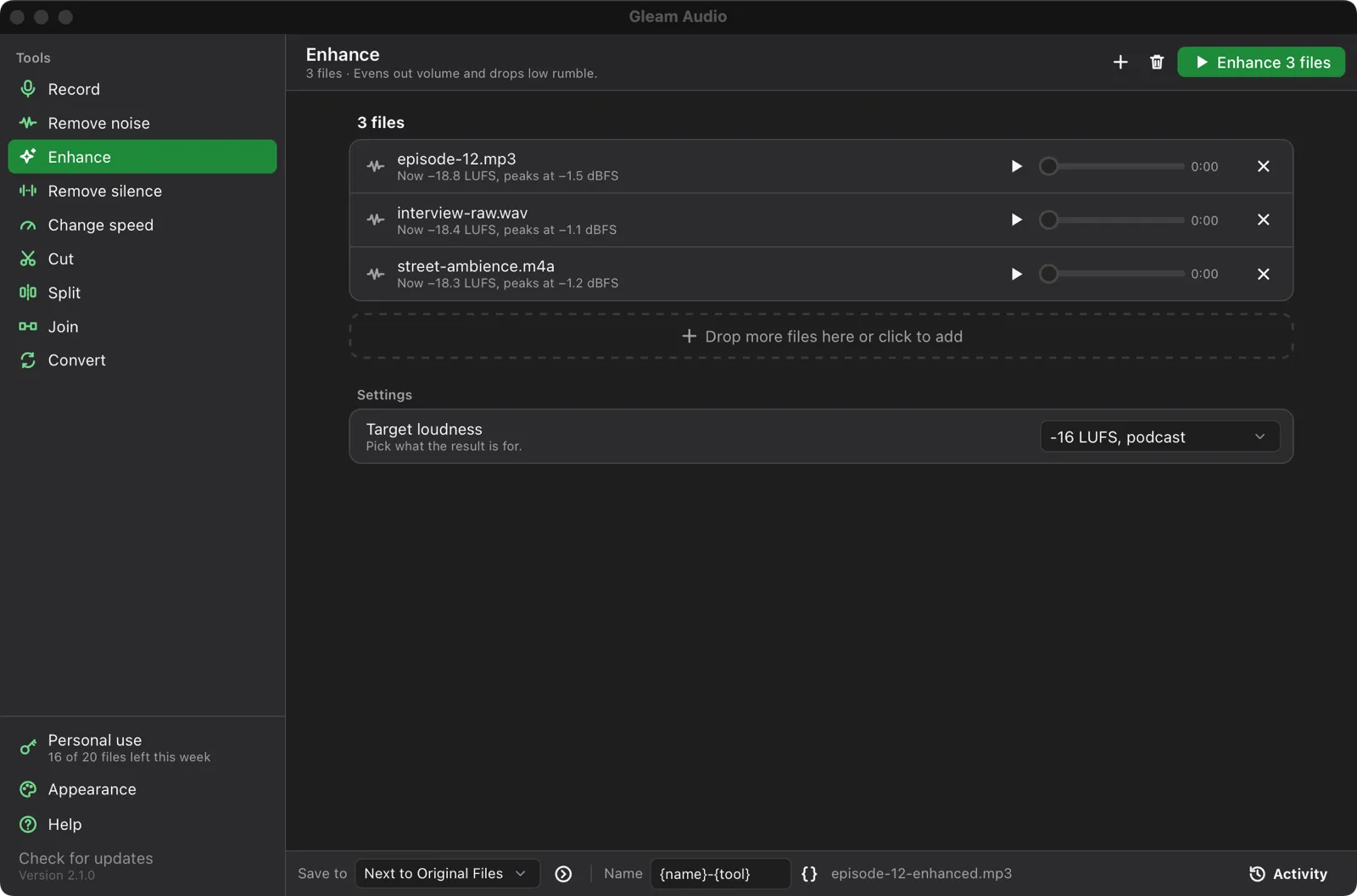The image size is (1357, 896).
Task: Click the Convert arrows icon
Action: [28, 360]
